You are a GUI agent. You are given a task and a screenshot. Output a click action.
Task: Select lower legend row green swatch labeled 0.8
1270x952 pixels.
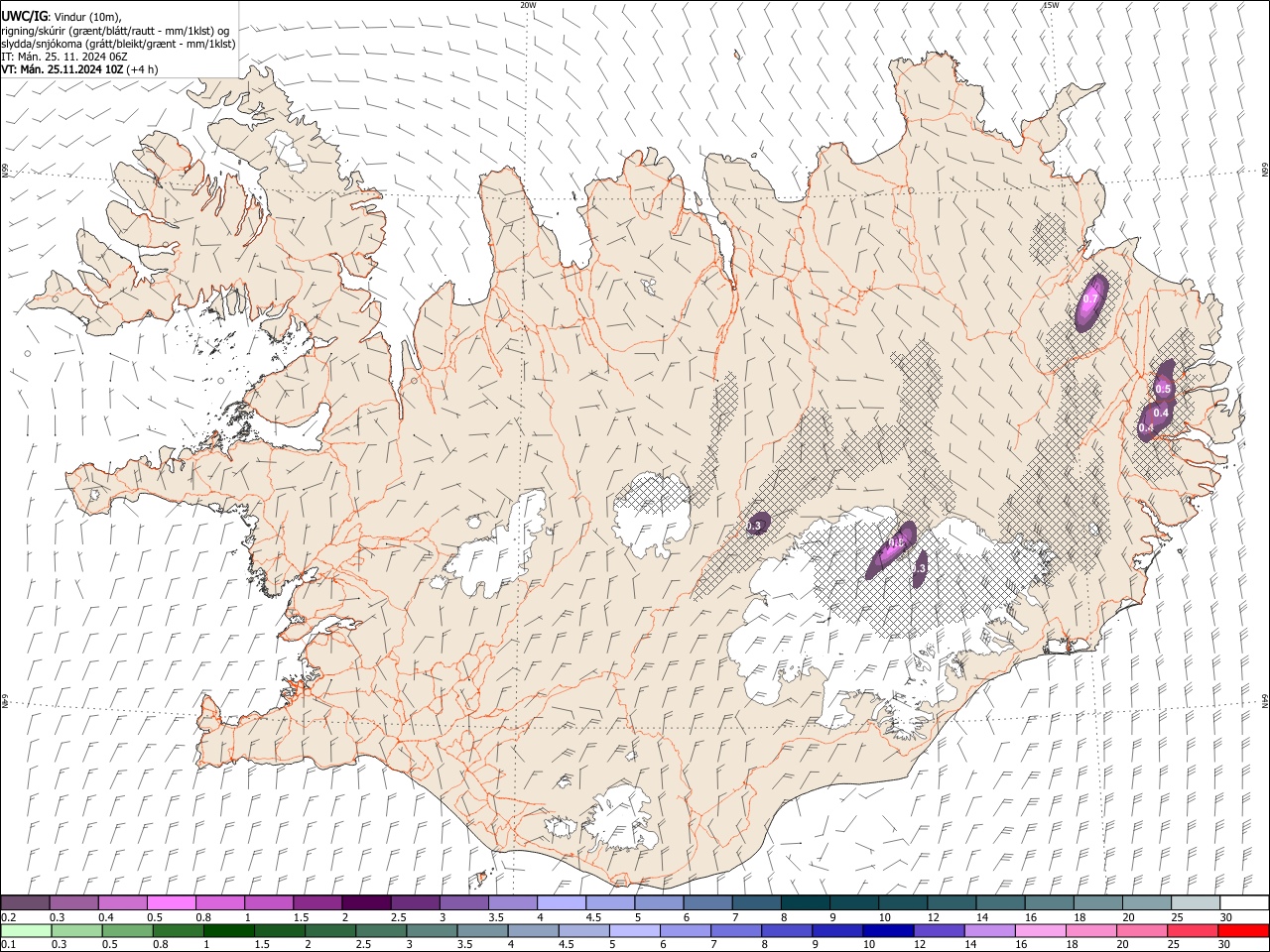pos(178,930)
